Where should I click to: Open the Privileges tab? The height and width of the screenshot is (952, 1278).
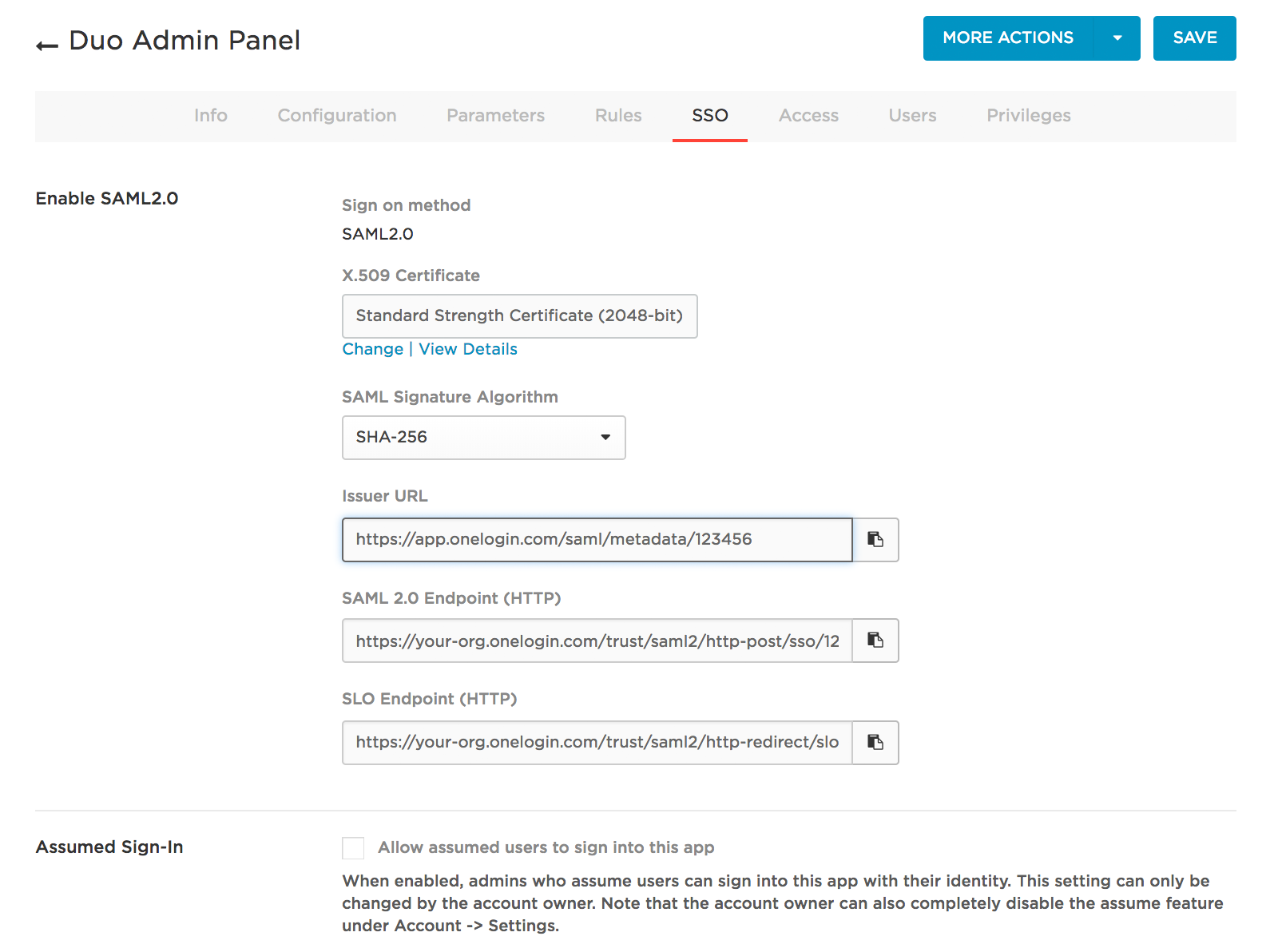[x=1028, y=116]
